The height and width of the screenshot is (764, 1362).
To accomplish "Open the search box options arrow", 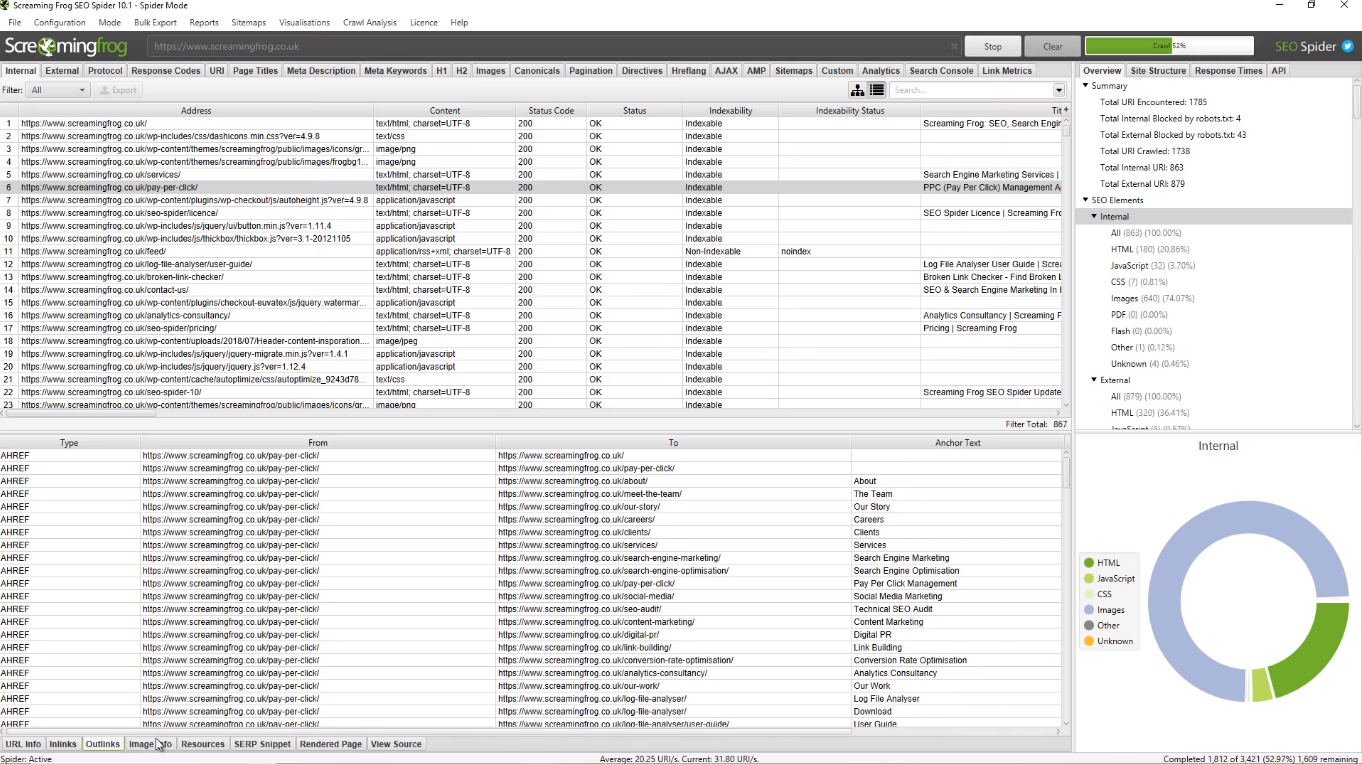I will click(x=1059, y=90).
